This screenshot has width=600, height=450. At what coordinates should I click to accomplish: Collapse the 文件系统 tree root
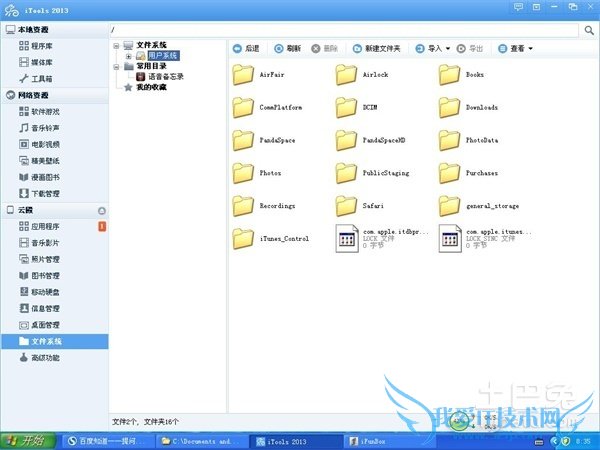tap(116, 46)
